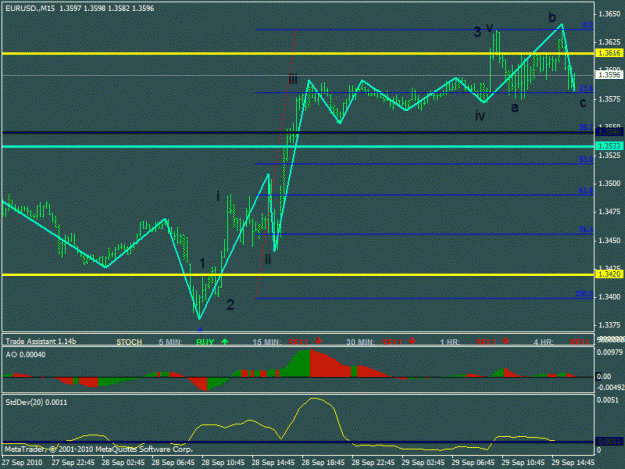The width and height of the screenshot is (625, 469).
Task: Click the 27 Sep 22:45 time label
Action: pos(73,463)
